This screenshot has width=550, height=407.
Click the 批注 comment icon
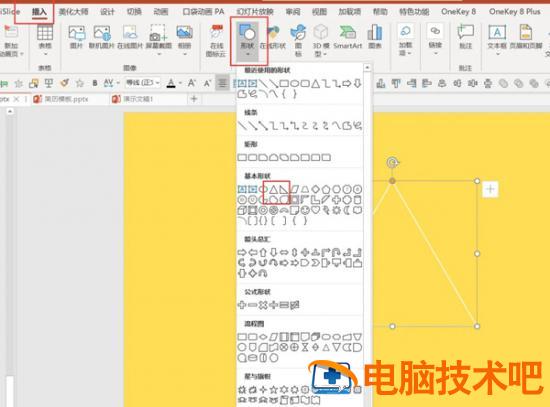point(465,37)
